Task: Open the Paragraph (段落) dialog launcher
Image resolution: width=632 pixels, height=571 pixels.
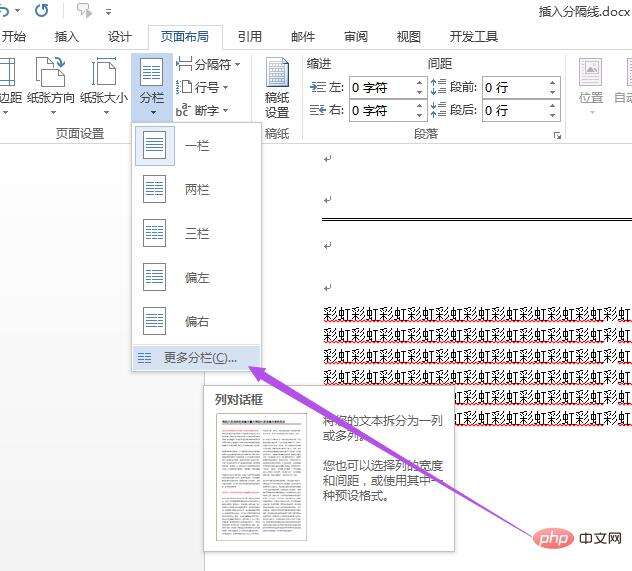Action: point(557,135)
